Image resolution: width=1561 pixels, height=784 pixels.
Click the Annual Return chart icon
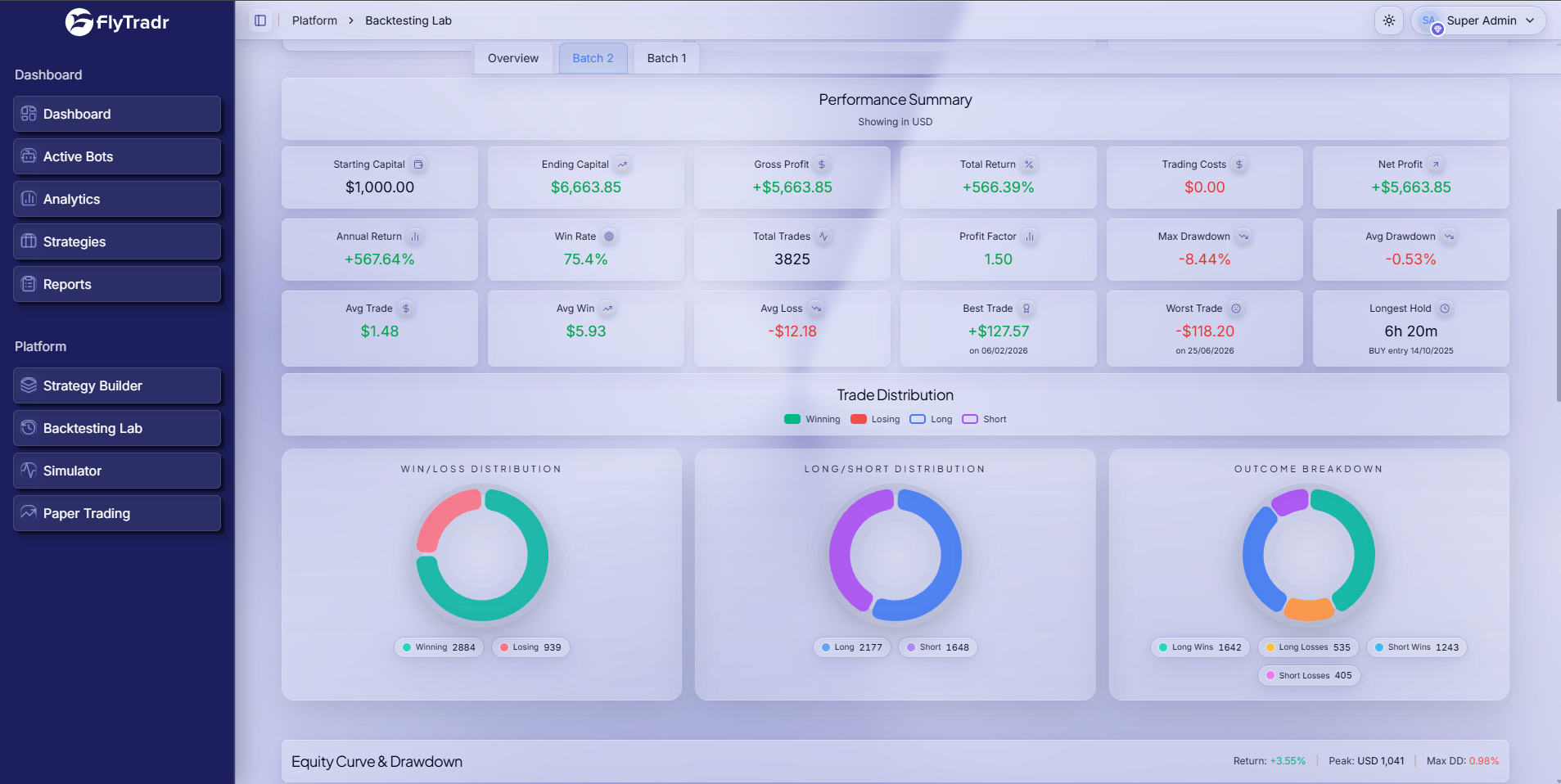pyautogui.click(x=415, y=237)
